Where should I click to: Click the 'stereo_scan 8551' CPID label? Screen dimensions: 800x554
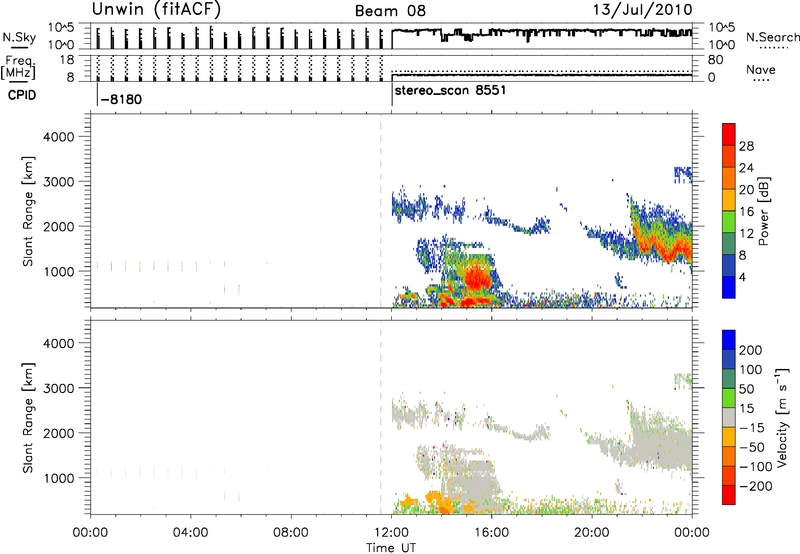[x=450, y=90]
